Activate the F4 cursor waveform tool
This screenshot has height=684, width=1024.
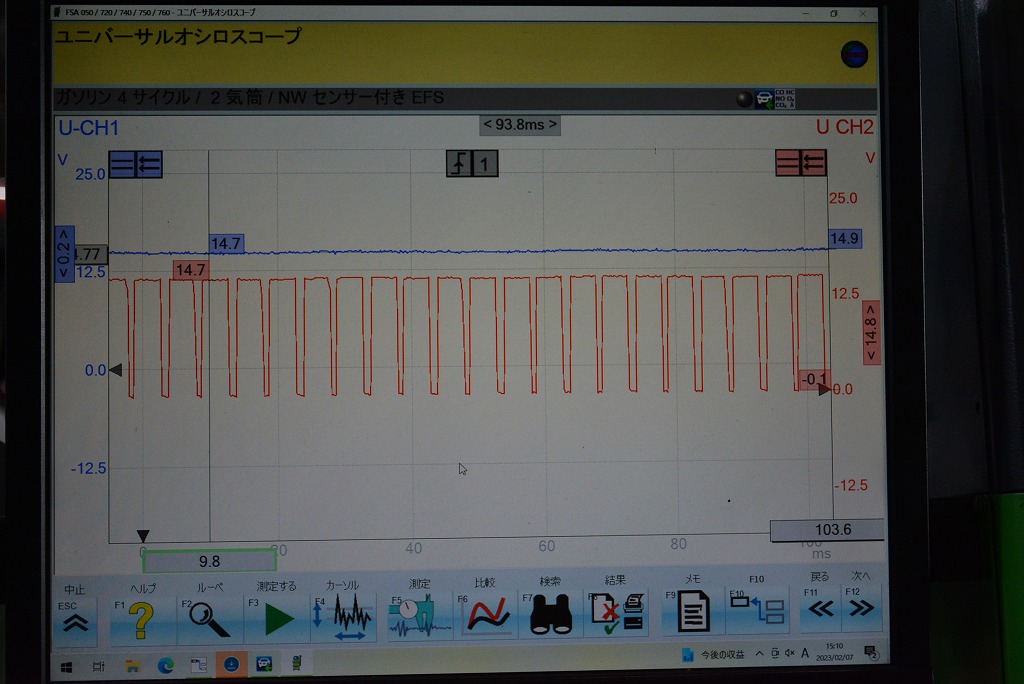click(x=345, y=618)
